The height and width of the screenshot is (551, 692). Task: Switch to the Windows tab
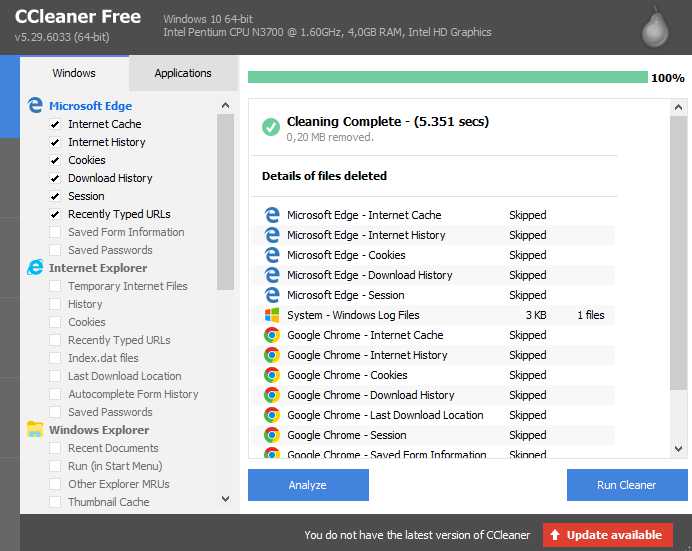click(74, 73)
